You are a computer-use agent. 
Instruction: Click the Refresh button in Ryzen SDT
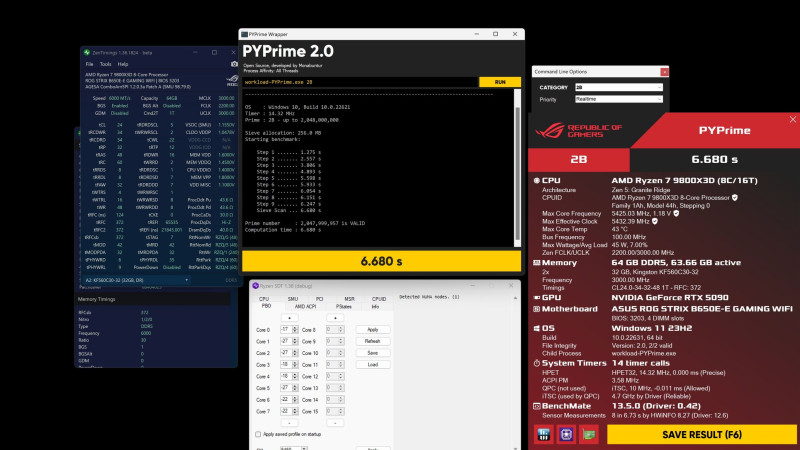point(372,341)
